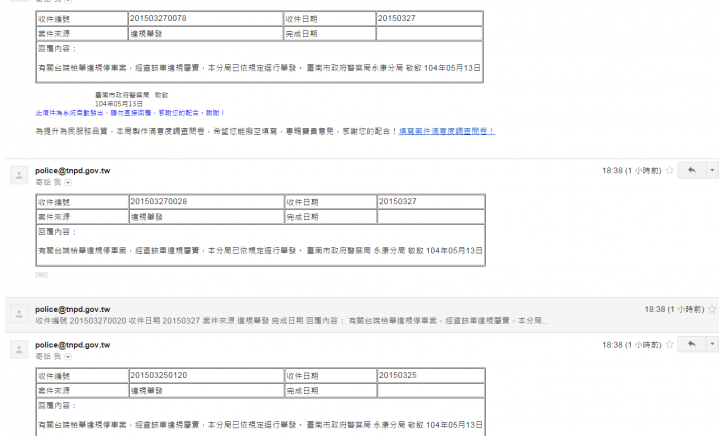Click 違規舉發 in table 201503270078
The width and height of the screenshot is (720, 436).
pyautogui.click(x=146, y=34)
